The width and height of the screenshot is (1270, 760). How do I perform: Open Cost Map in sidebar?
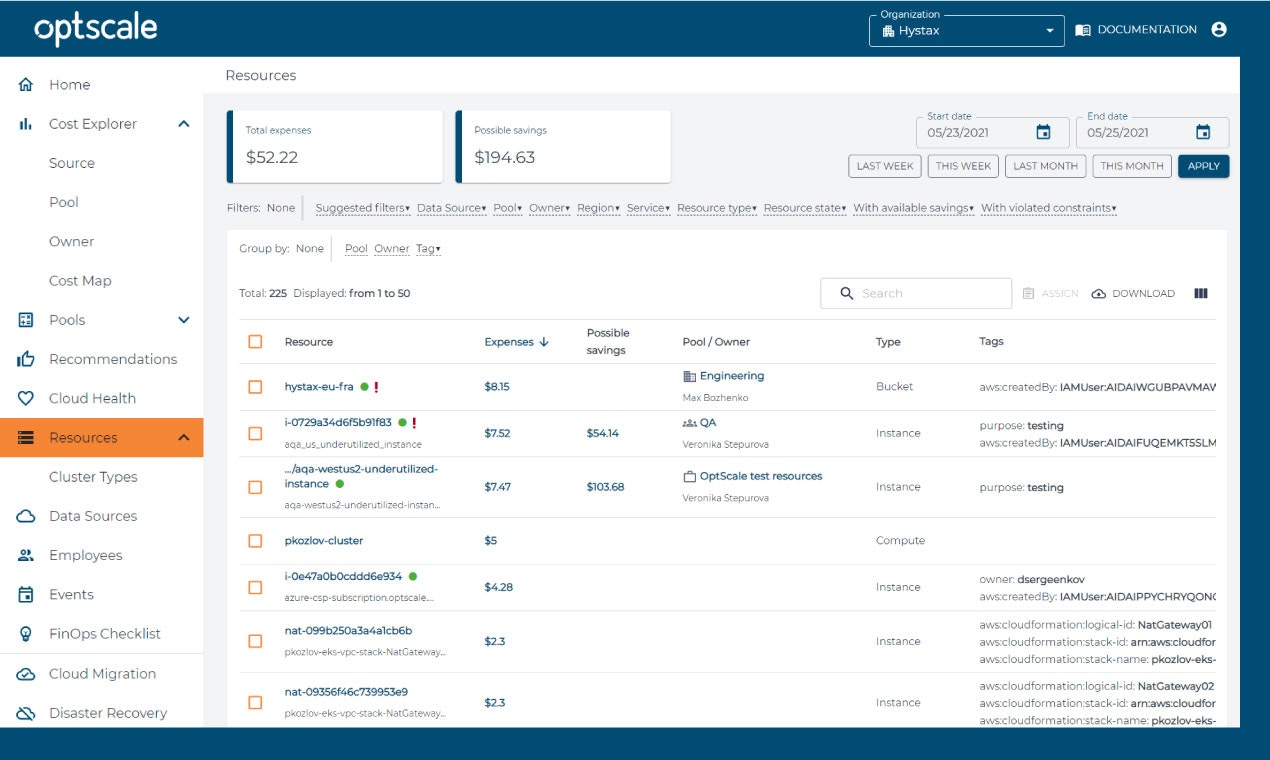pos(80,281)
